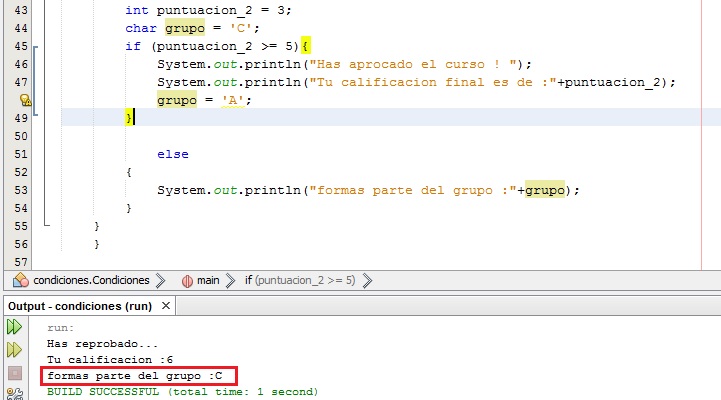Viewport: 721px width, 400px height.
Task: Click output line formas parte del grupo :C
Action: pos(137,376)
